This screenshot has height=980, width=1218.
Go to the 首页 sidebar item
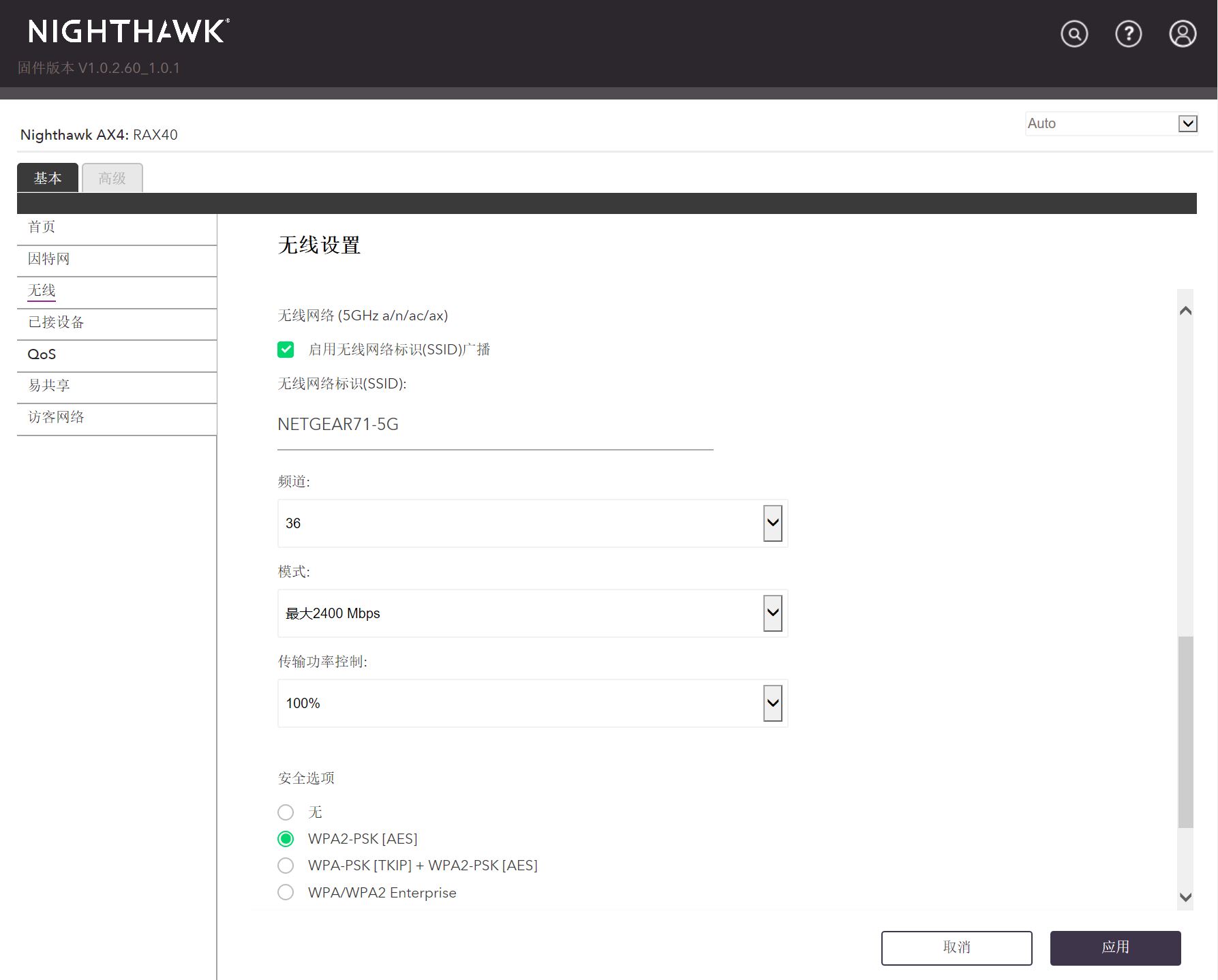(41, 226)
